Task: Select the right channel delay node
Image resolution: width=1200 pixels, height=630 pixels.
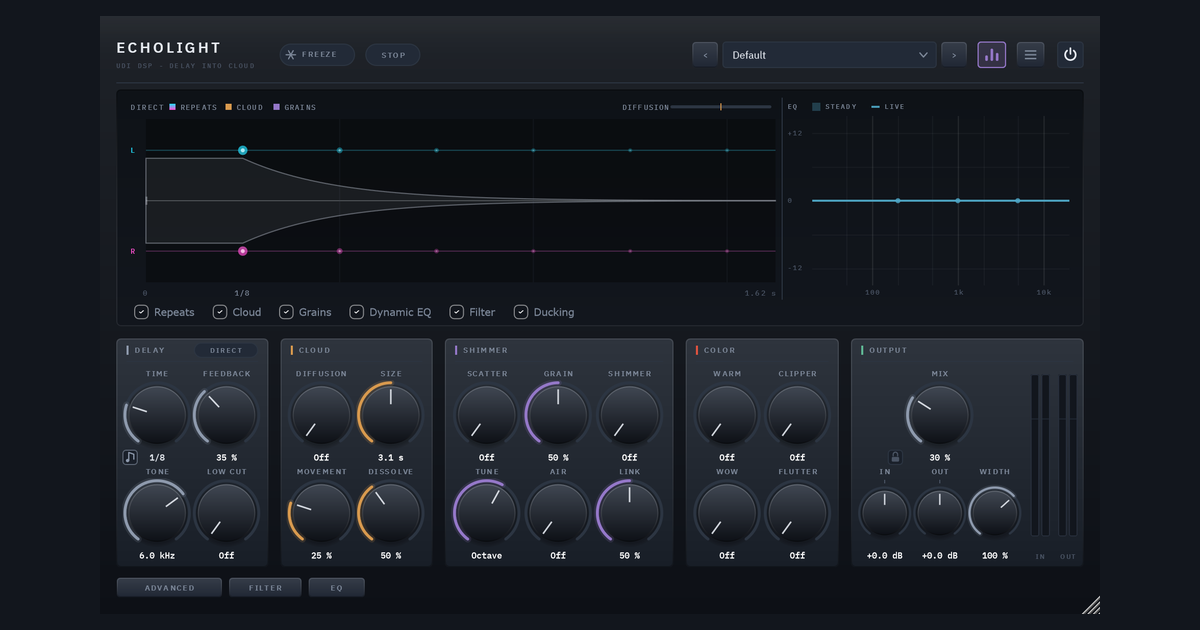Action: [242, 251]
